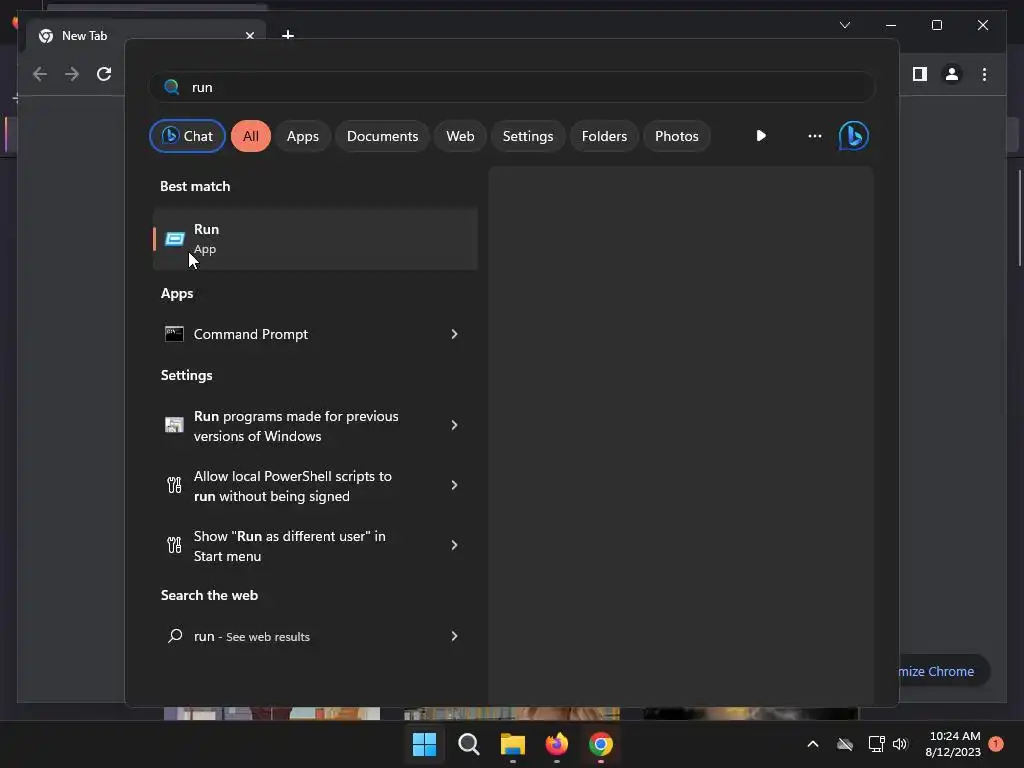Open volume speaker tray icon
The height and width of the screenshot is (768, 1024).
(900, 744)
